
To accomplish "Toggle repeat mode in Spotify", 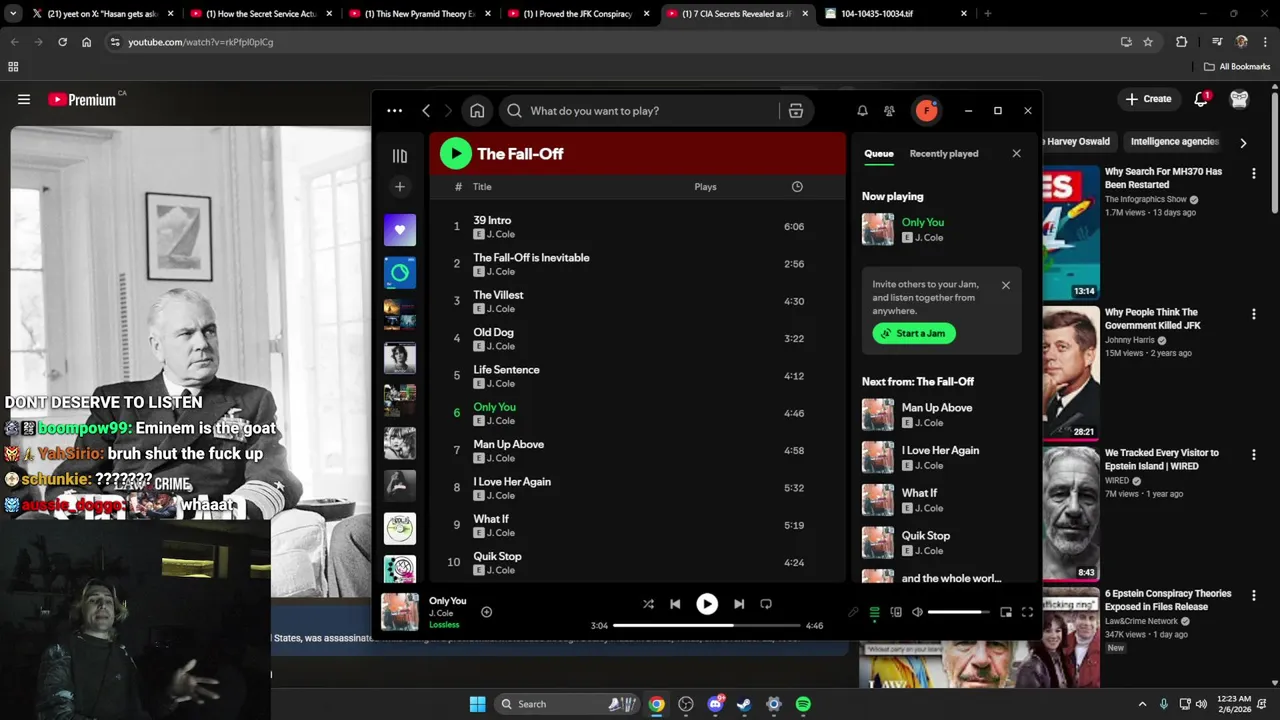I will pos(766,604).
